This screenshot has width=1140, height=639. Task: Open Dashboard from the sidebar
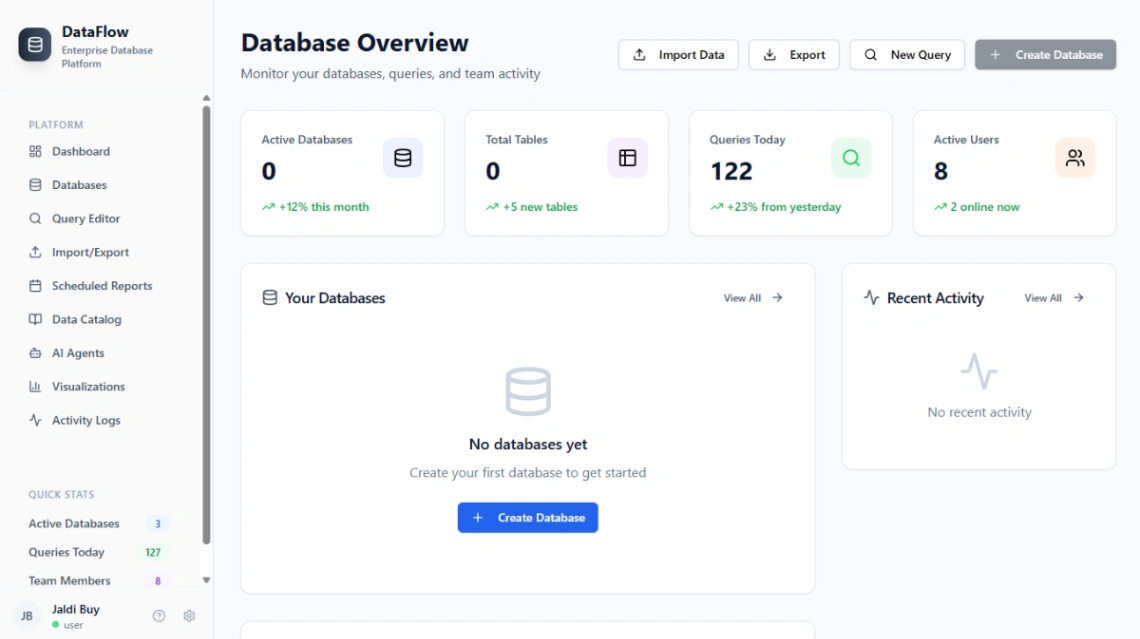coord(80,151)
